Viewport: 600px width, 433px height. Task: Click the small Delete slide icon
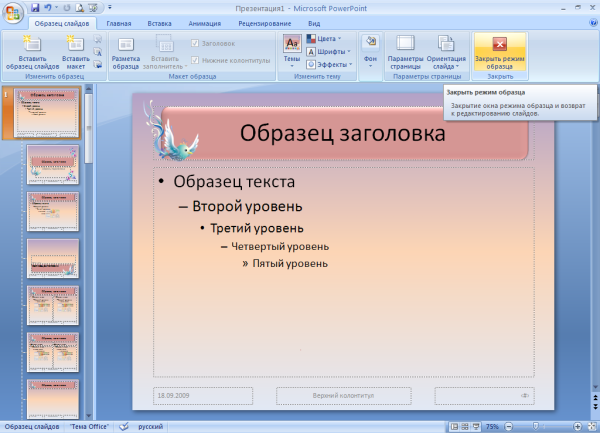98,39
